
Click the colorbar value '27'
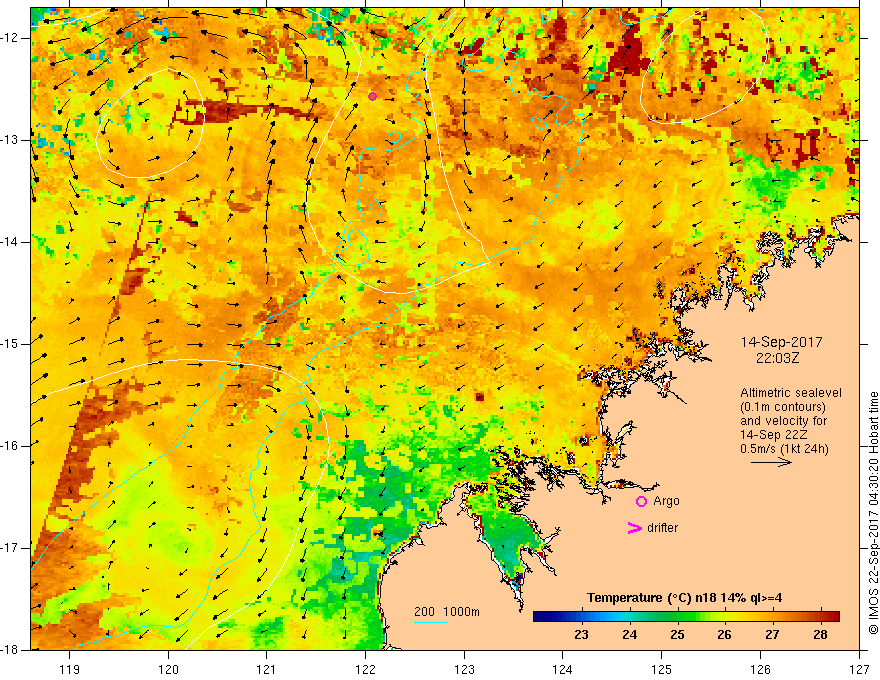click(772, 635)
